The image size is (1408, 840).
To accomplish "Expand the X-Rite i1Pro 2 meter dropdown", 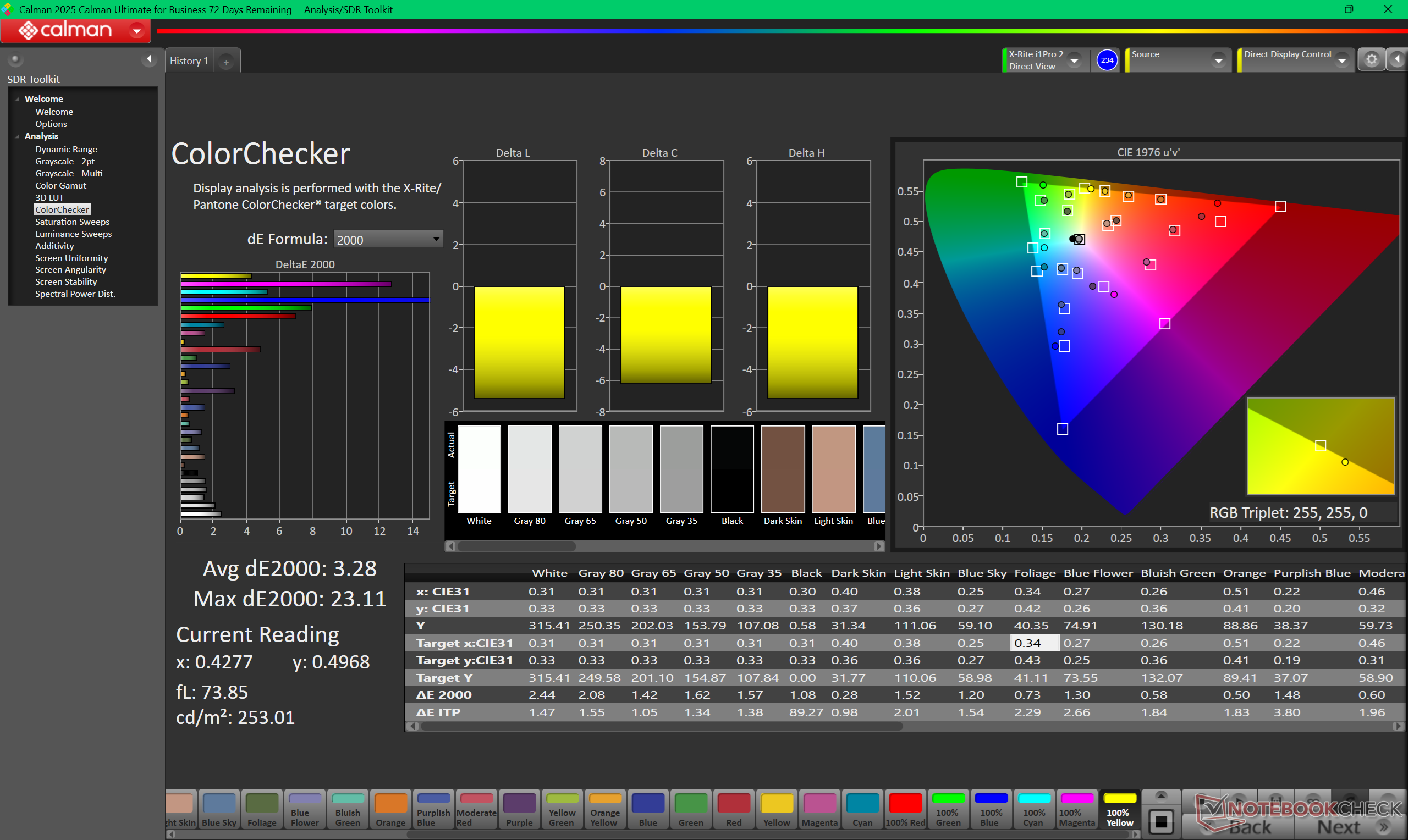I will pyautogui.click(x=1074, y=60).
